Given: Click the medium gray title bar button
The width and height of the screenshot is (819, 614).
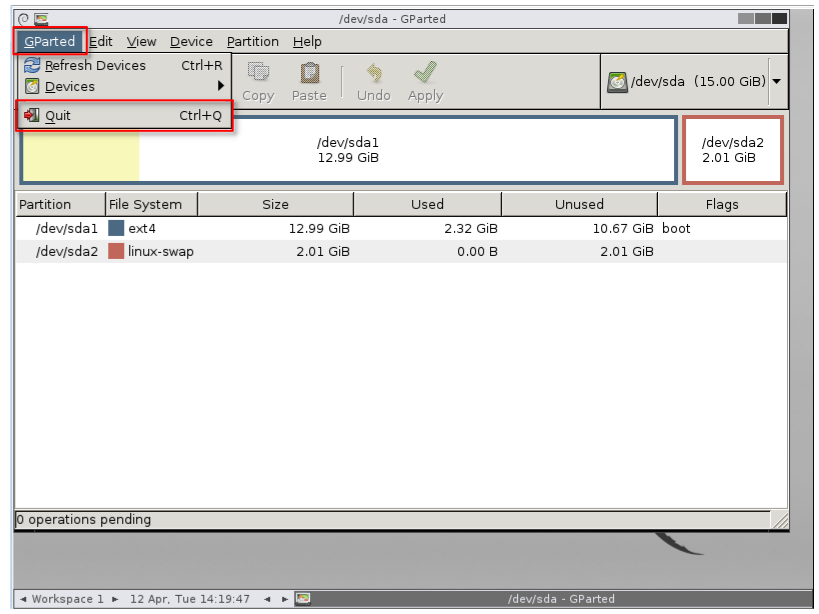Looking at the screenshot, I should pyautogui.click(x=763, y=19).
